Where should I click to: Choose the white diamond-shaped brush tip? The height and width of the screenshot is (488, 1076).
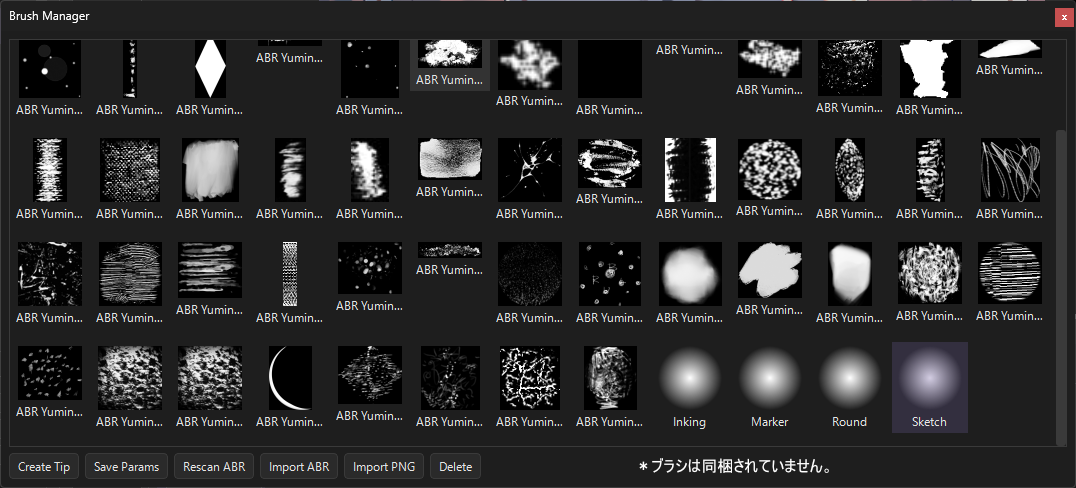tap(209, 69)
